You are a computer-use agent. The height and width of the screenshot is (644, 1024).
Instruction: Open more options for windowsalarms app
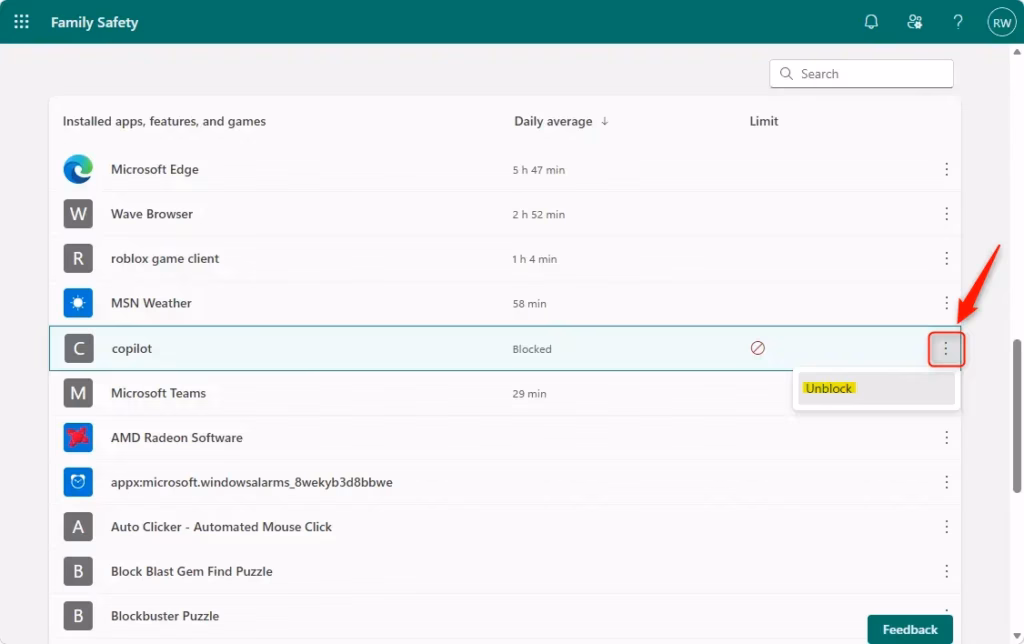[x=946, y=482]
